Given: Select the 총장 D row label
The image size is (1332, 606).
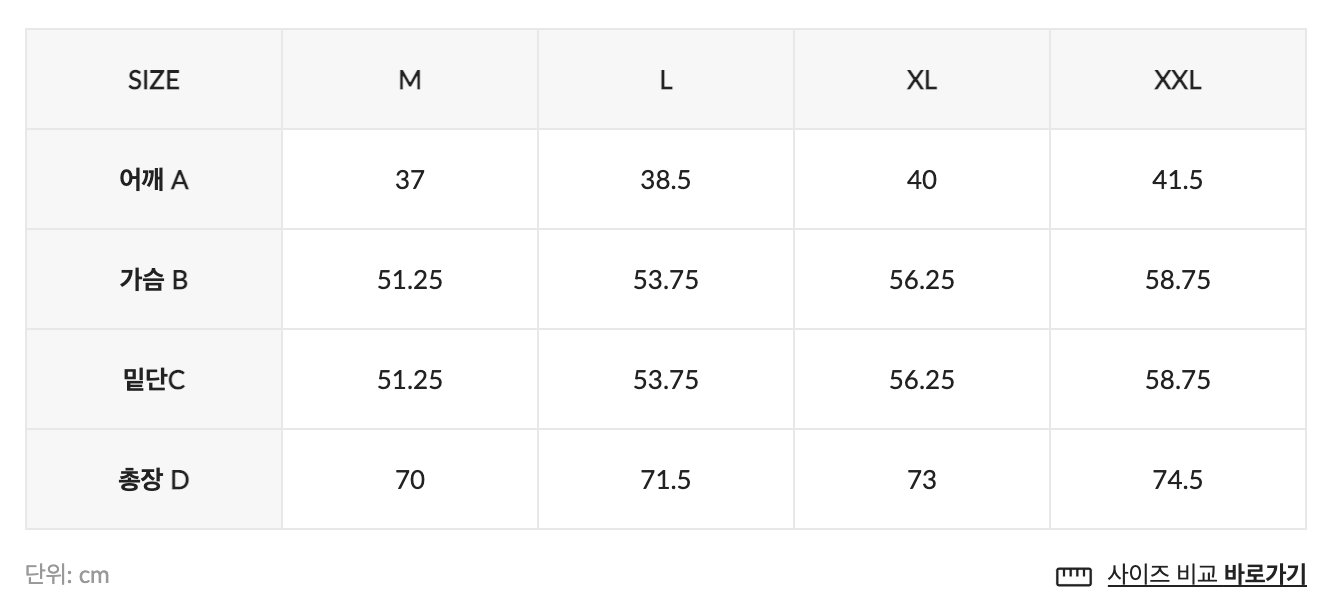Looking at the screenshot, I should pyautogui.click(x=154, y=480).
